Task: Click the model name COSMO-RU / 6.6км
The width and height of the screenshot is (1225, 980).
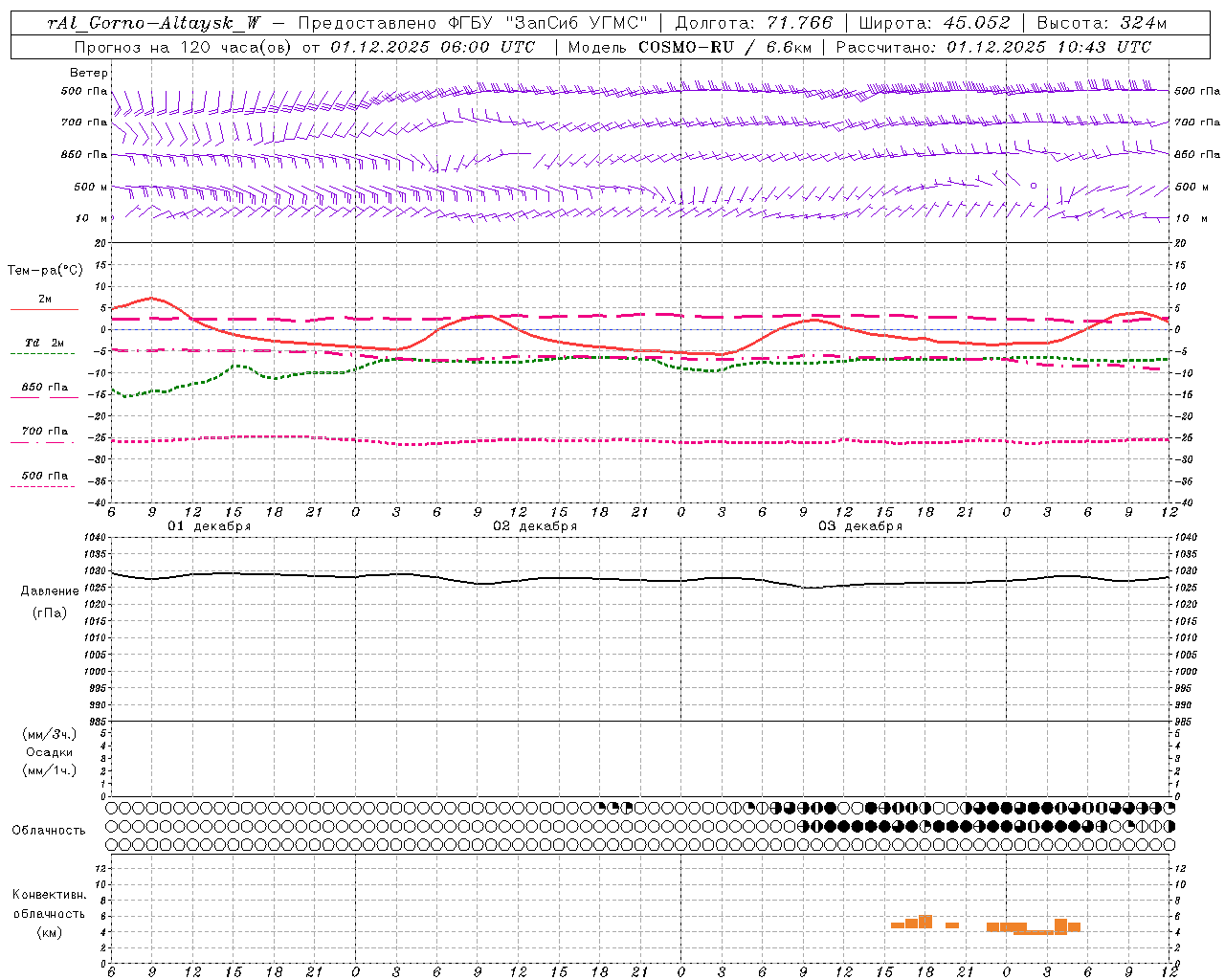Action: (724, 47)
